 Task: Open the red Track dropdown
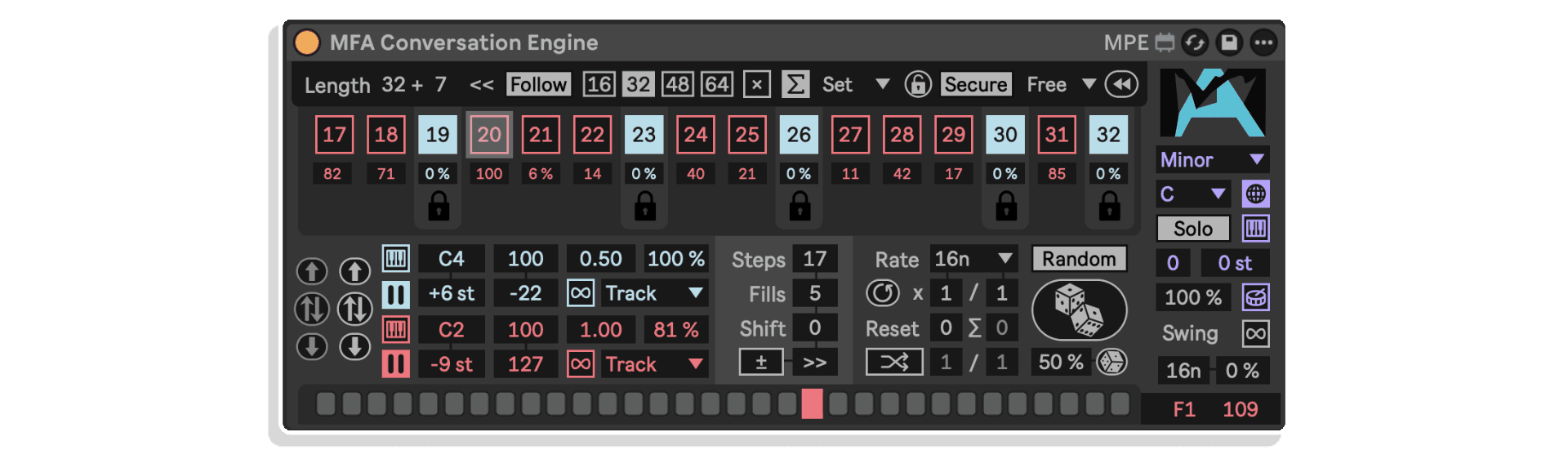pyautogui.click(x=653, y=364)
